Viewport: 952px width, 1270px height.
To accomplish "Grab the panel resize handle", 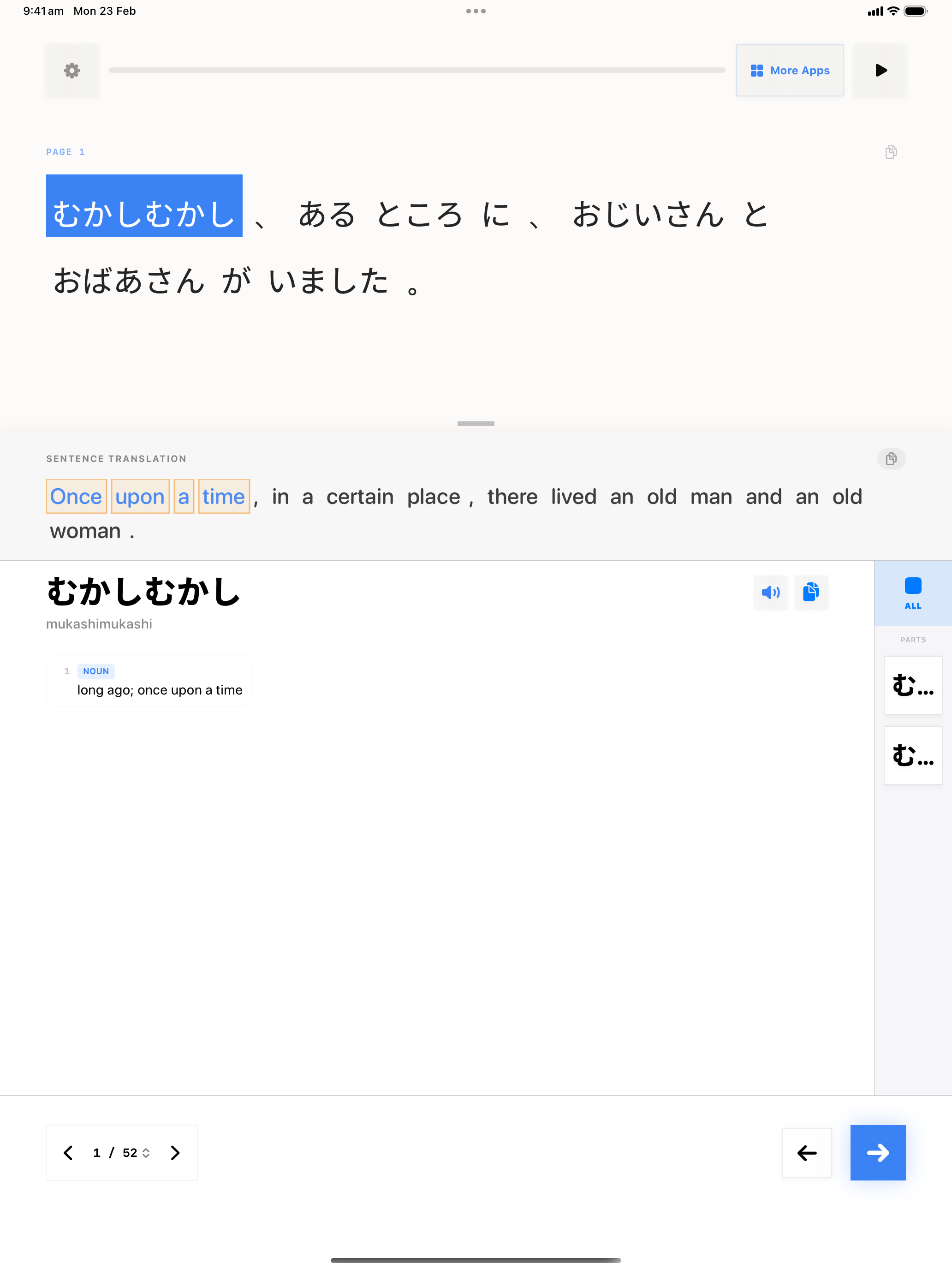I will pyautogui.click(x=475, y=424).
